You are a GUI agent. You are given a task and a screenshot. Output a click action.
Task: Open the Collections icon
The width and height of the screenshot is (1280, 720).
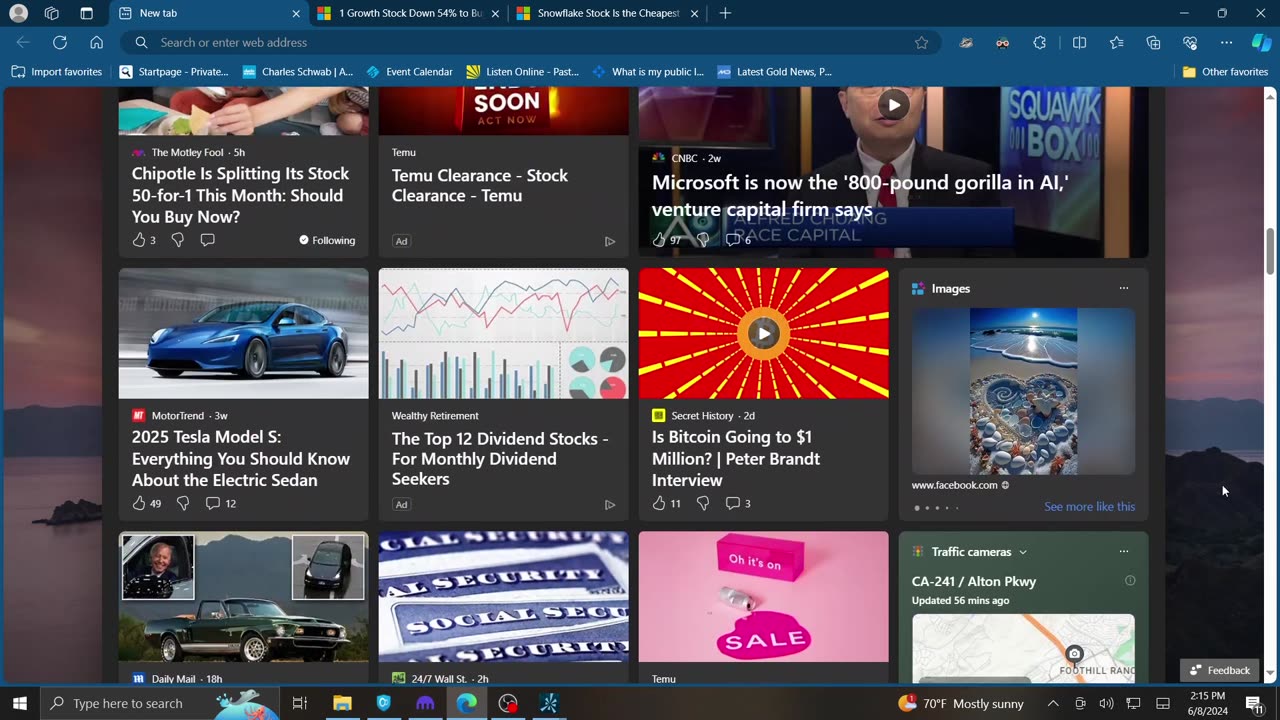pyautogui.click(x=1153, y=42)
